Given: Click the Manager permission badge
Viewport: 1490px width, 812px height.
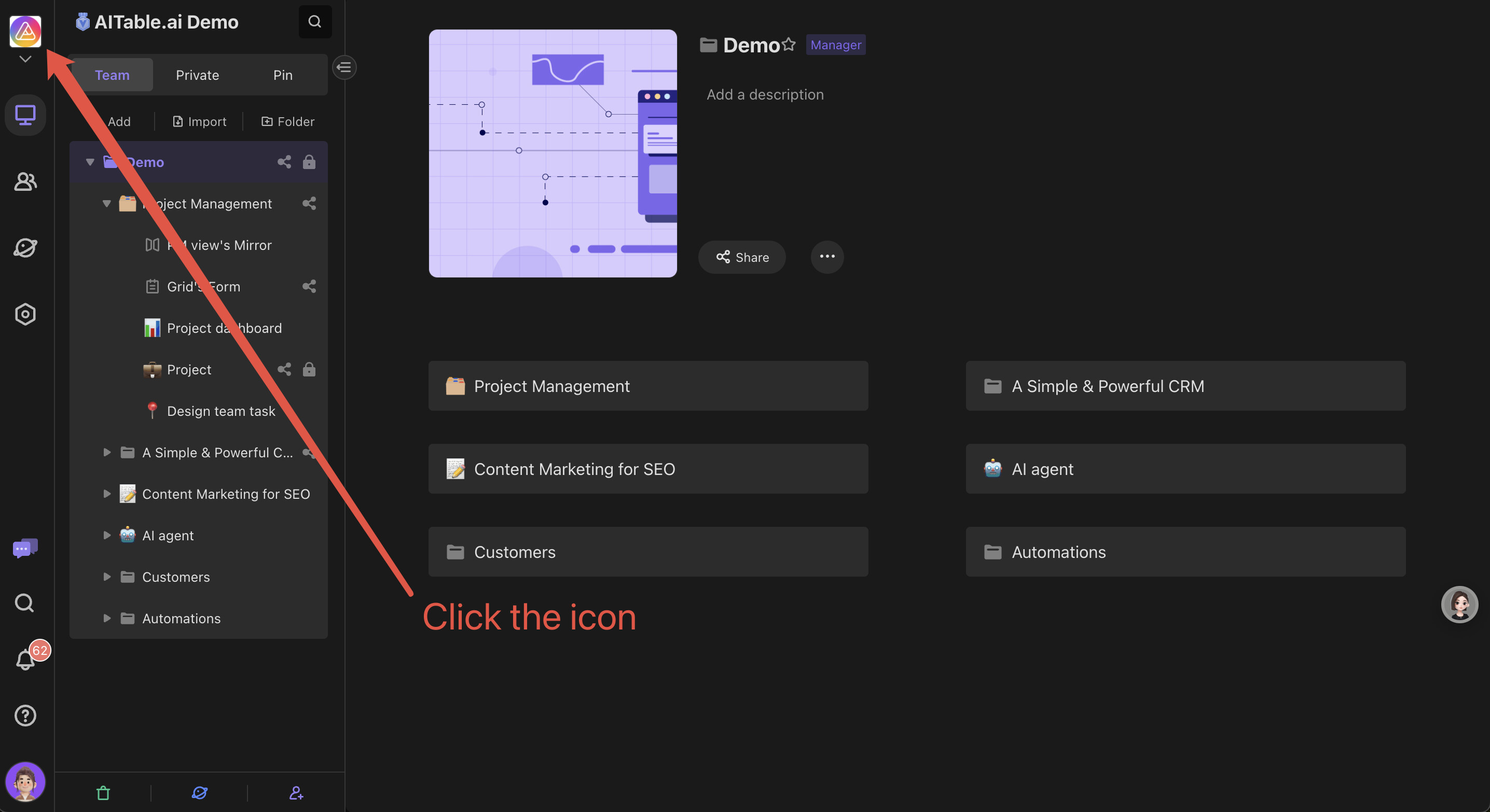Looking at the screenshot, I should pyautogui.click(x=835, y=45).
